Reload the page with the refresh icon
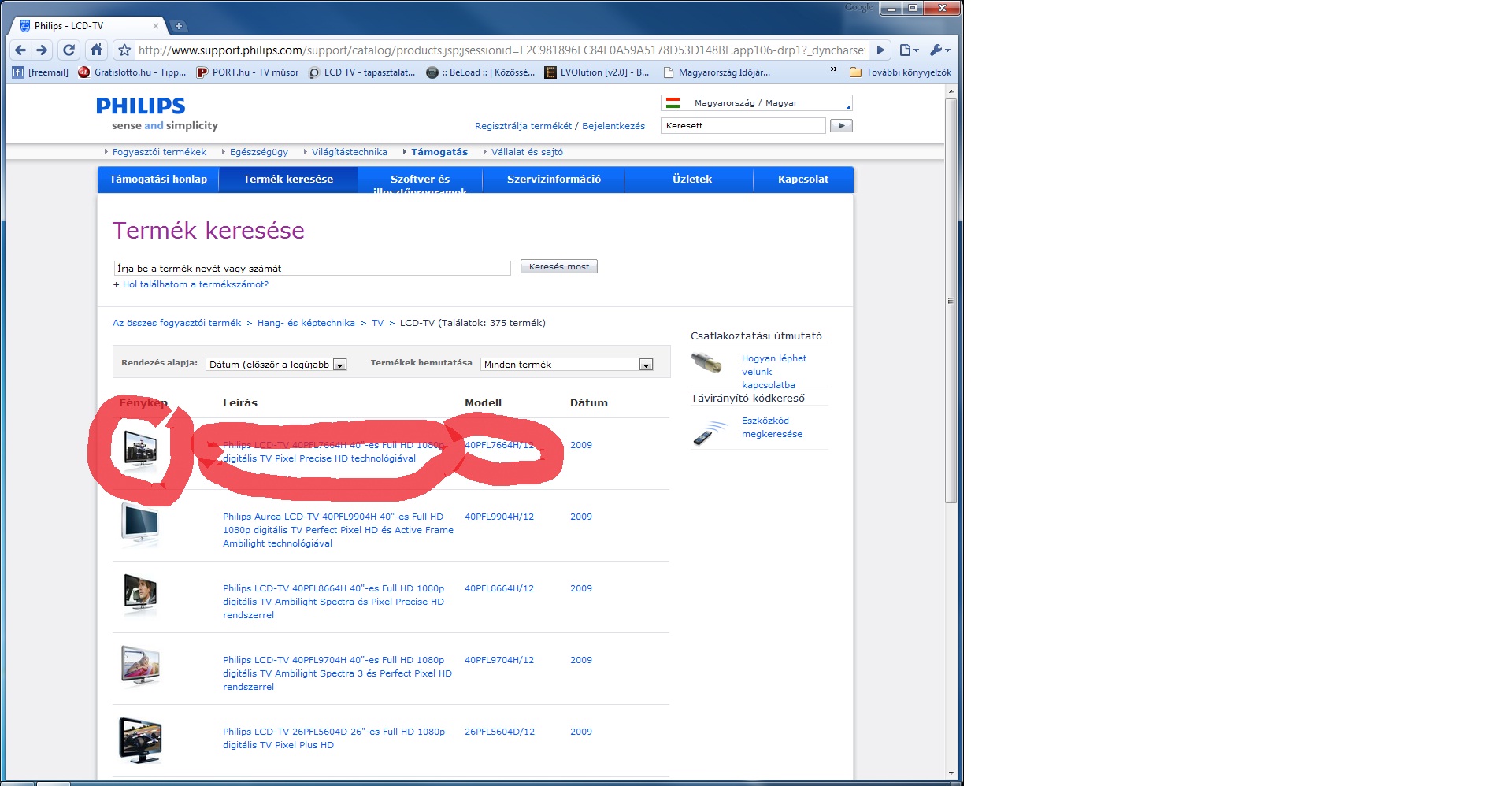 (x=69, y=50)
